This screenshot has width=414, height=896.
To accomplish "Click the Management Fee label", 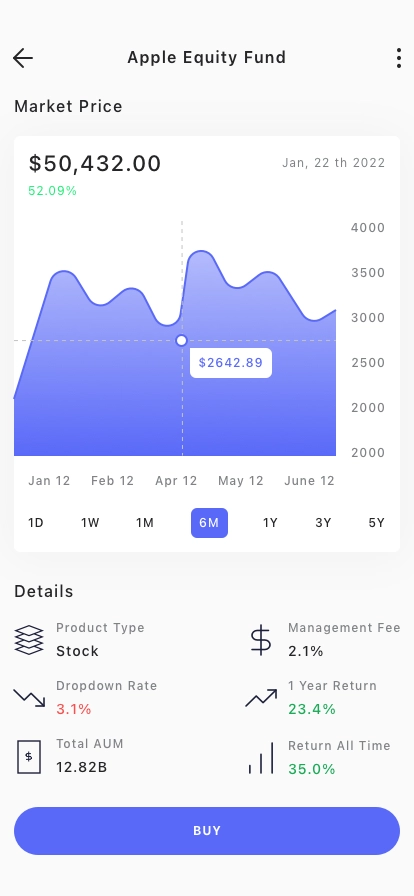I will click(344, 628).
